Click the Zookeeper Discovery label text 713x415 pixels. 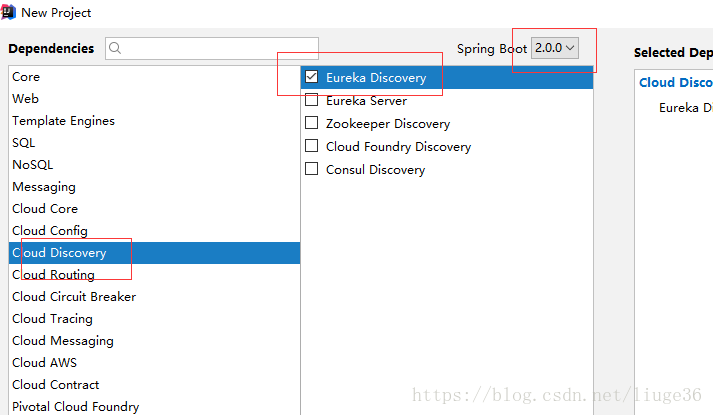tap(388, 124)
